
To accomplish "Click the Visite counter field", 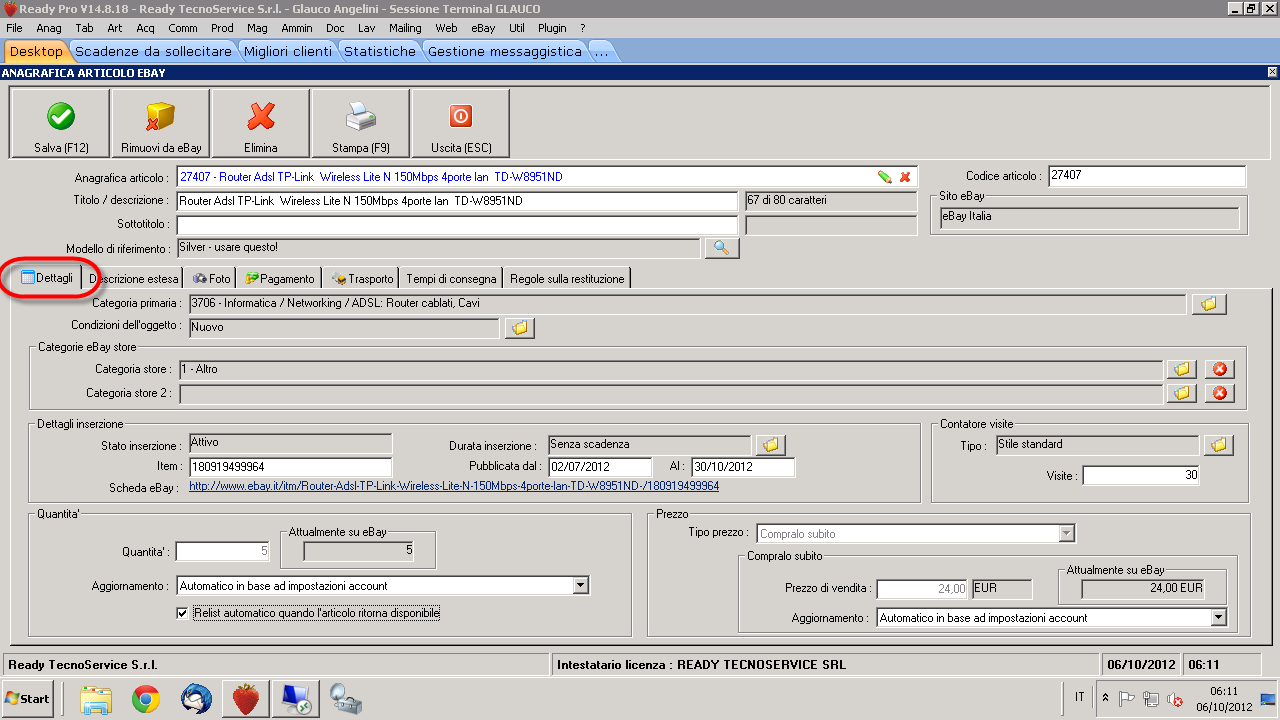I will coord(1141,476).
